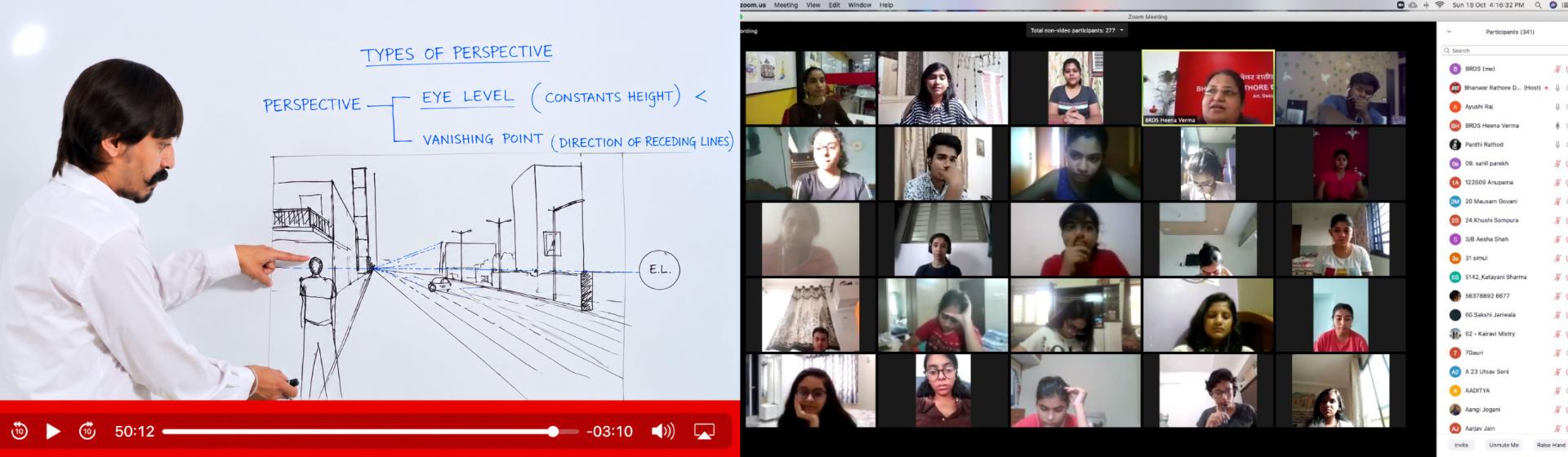Rewind the lecture video 10 seconds
This screenshot has width=1568, height=457.
coord(20,431)
